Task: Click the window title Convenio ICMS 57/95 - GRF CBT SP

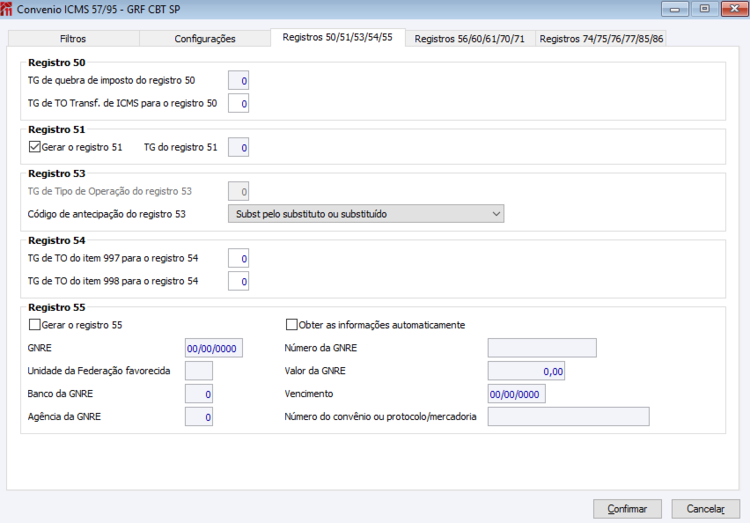Action: tap(99, 9)
